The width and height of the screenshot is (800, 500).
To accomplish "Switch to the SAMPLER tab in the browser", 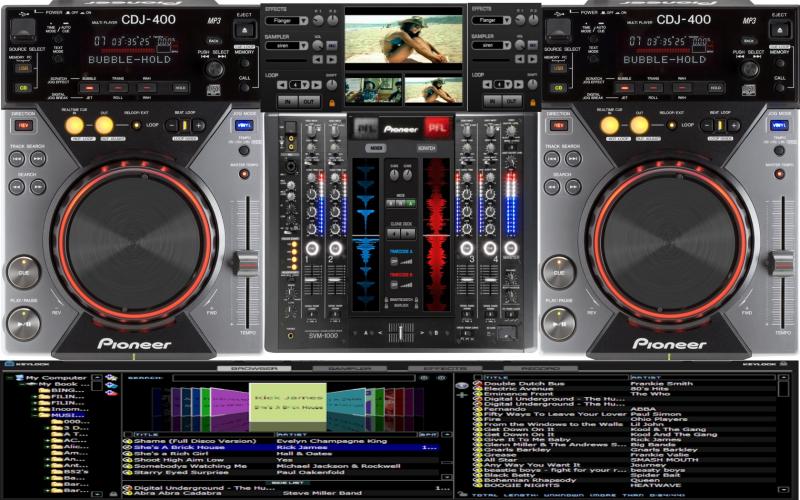I will coord(349,368).
